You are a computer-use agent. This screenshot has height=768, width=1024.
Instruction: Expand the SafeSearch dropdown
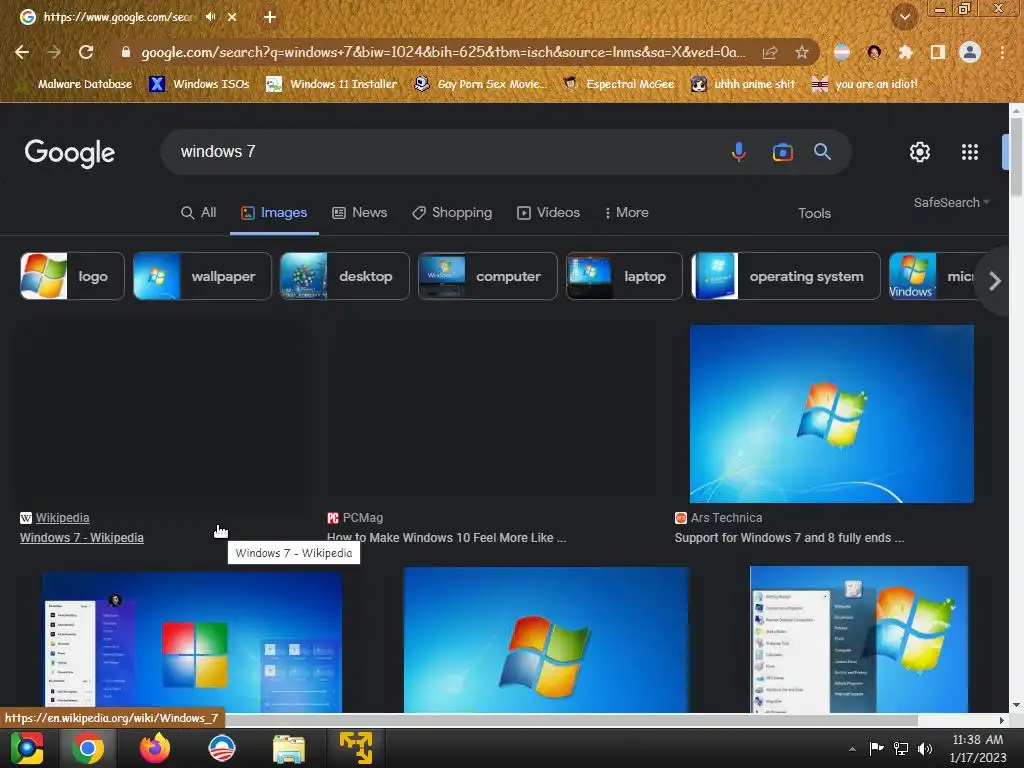[x=952, y=202]
